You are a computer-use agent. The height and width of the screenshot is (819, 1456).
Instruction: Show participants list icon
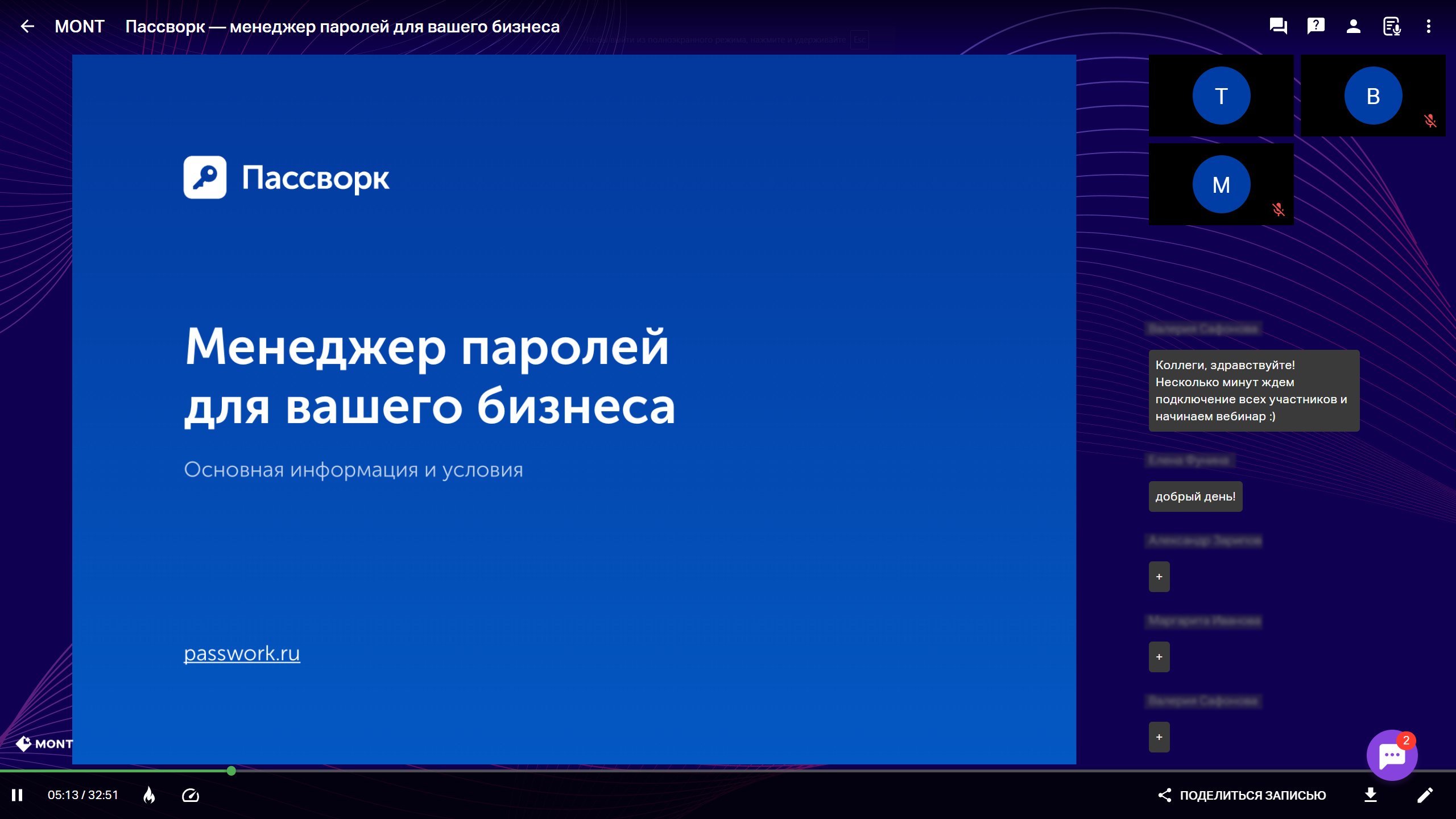coord(1353,26)
